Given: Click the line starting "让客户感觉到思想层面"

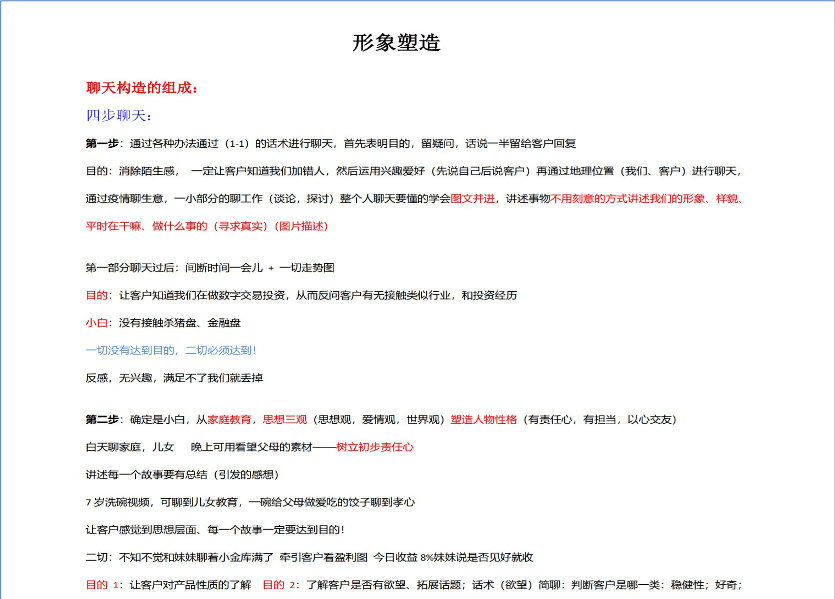Looking at the screenshot, I should pyautogui.click(x=215, y=530).
